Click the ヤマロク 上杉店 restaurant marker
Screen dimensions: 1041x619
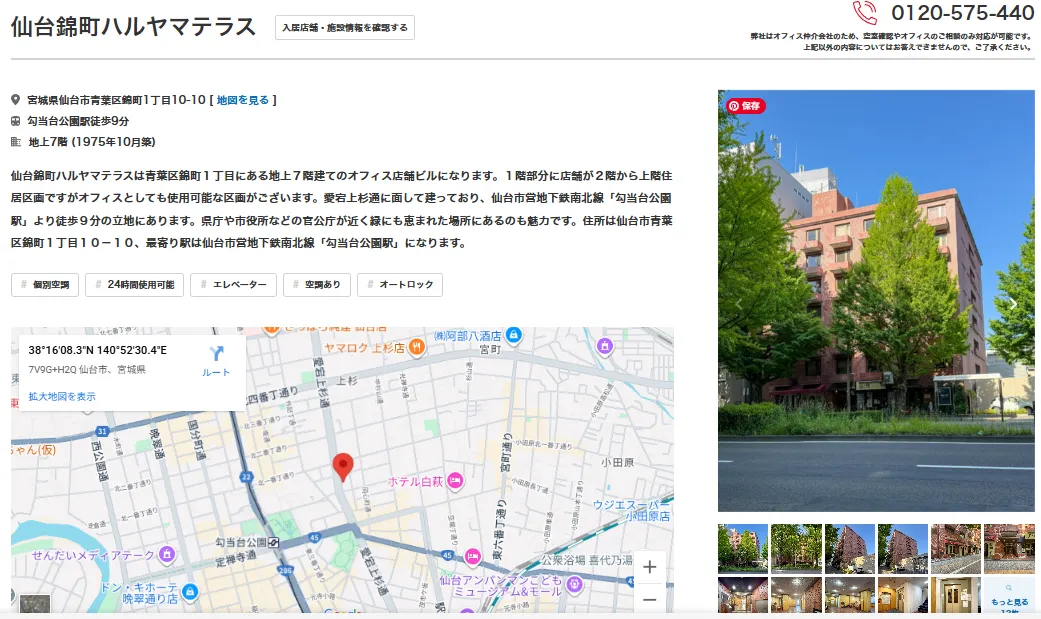point(417,347)
